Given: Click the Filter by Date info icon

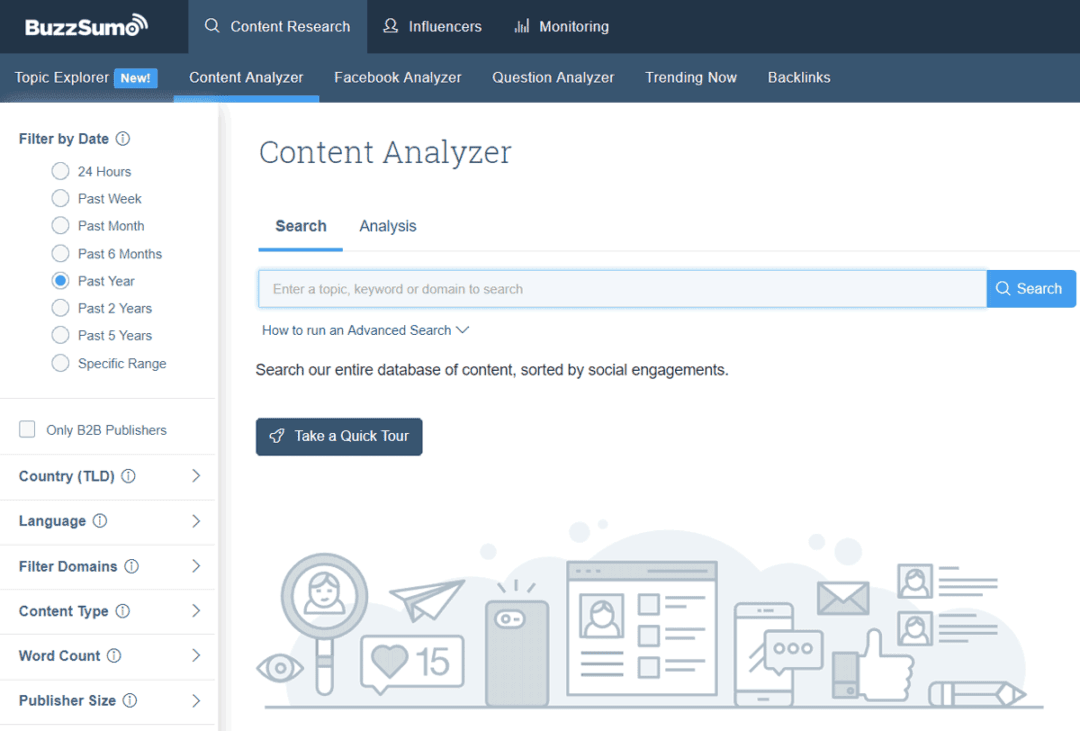Looking at the screenshot, I should [x=123, y=138].
